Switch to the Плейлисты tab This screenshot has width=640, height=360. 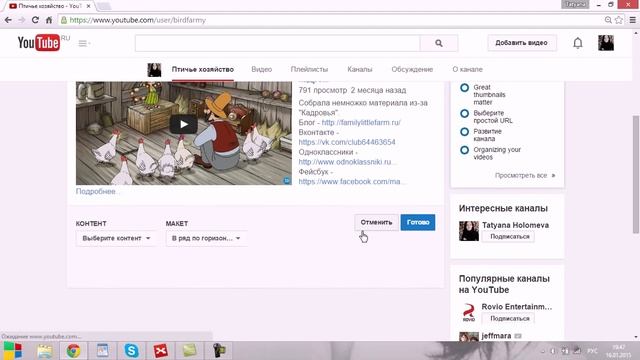point(309,69)
